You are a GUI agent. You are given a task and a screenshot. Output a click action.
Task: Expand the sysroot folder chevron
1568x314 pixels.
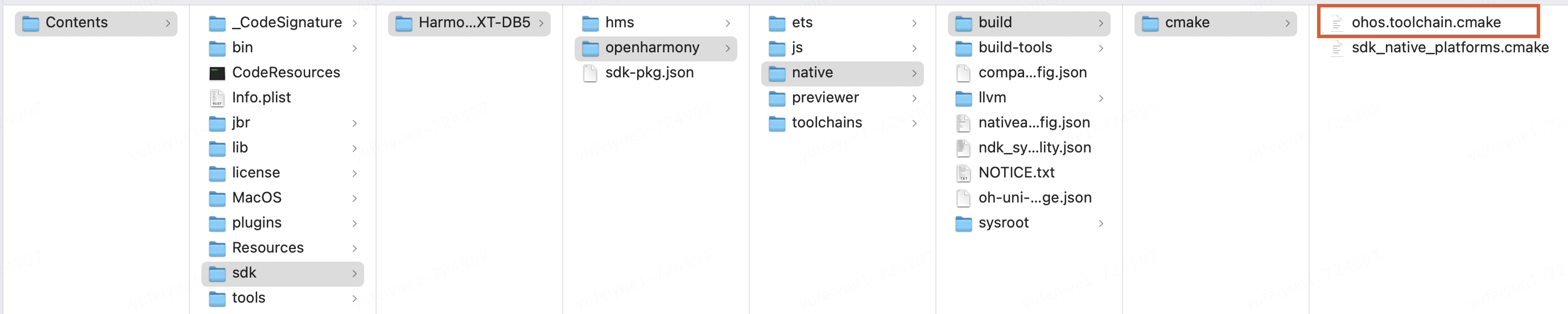1100,224
